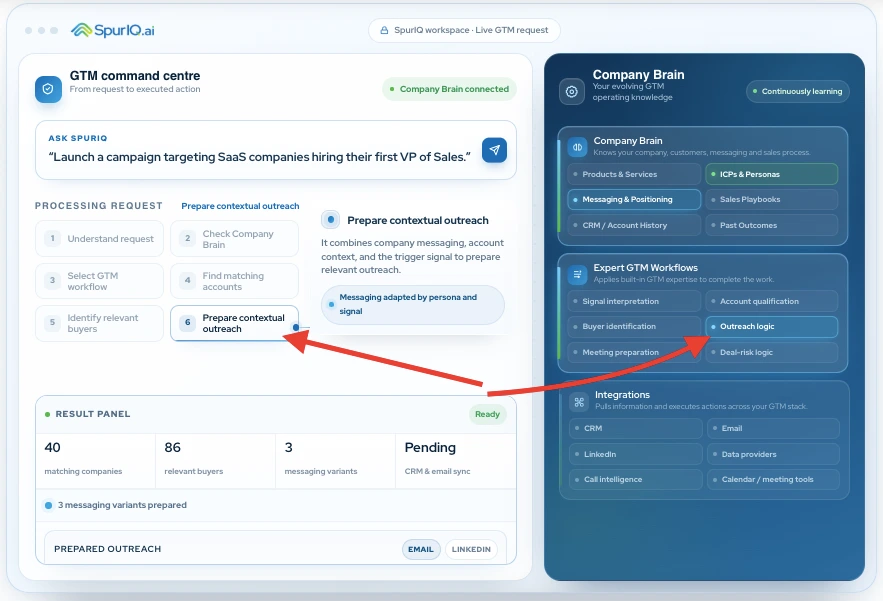This screenshot has width=883, height=601.
Task: Click the PROCESSING REQUEST label
Action: click(x=99, y=206)
